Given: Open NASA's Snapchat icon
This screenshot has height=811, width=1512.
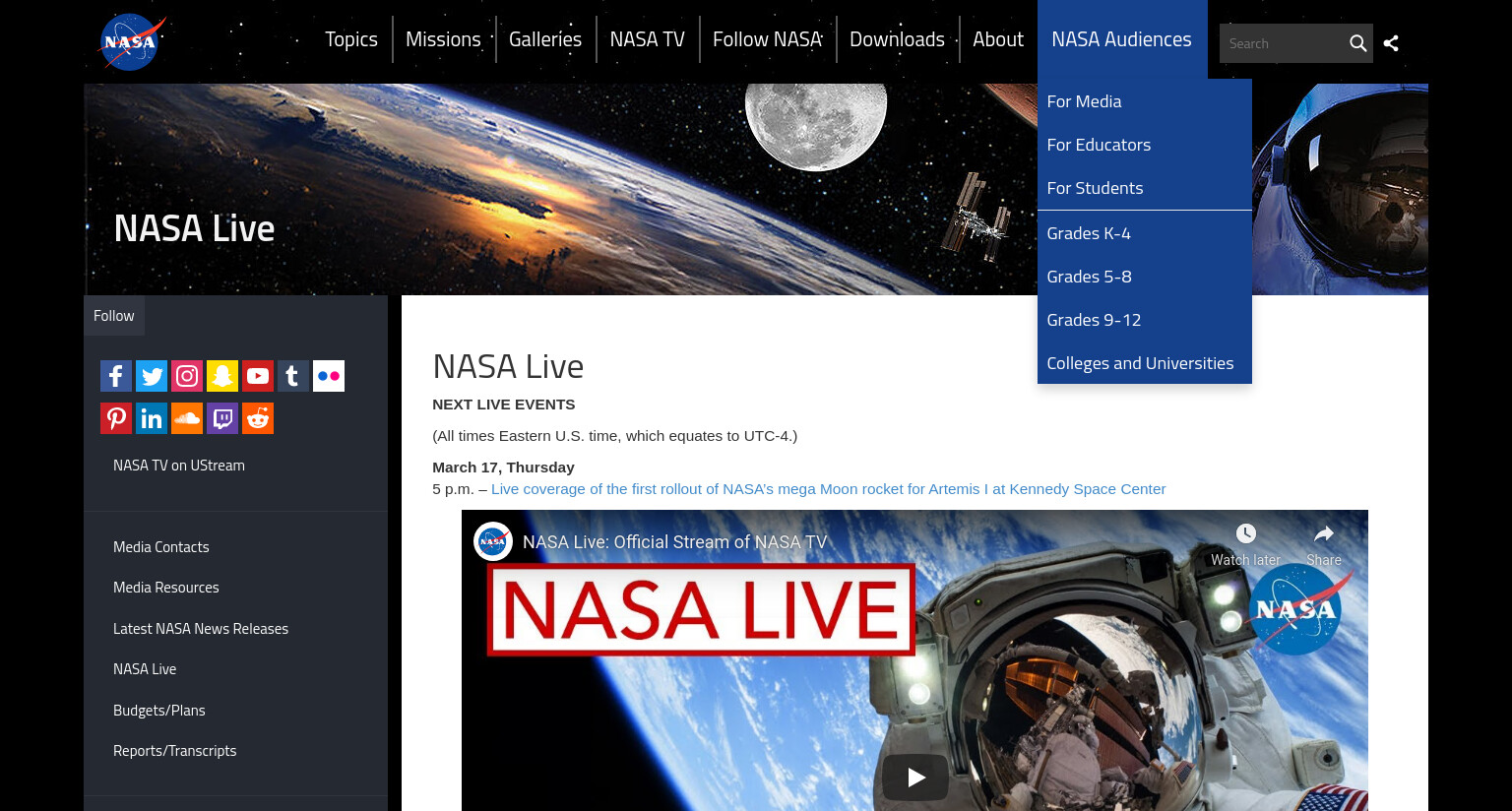Looking at the screenshot, I should tap(222, 376).
